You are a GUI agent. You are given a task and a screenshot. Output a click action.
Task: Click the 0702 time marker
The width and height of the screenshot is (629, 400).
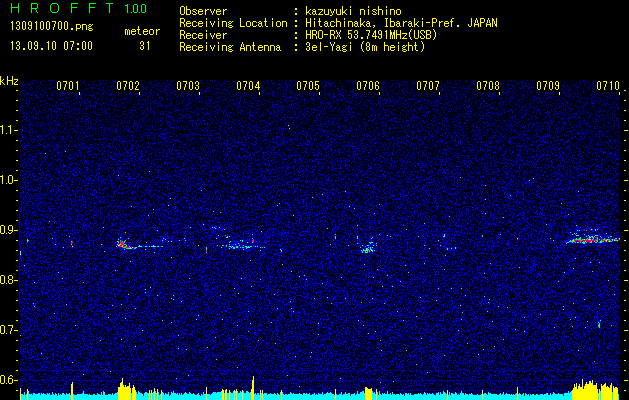tap(128, 86)
